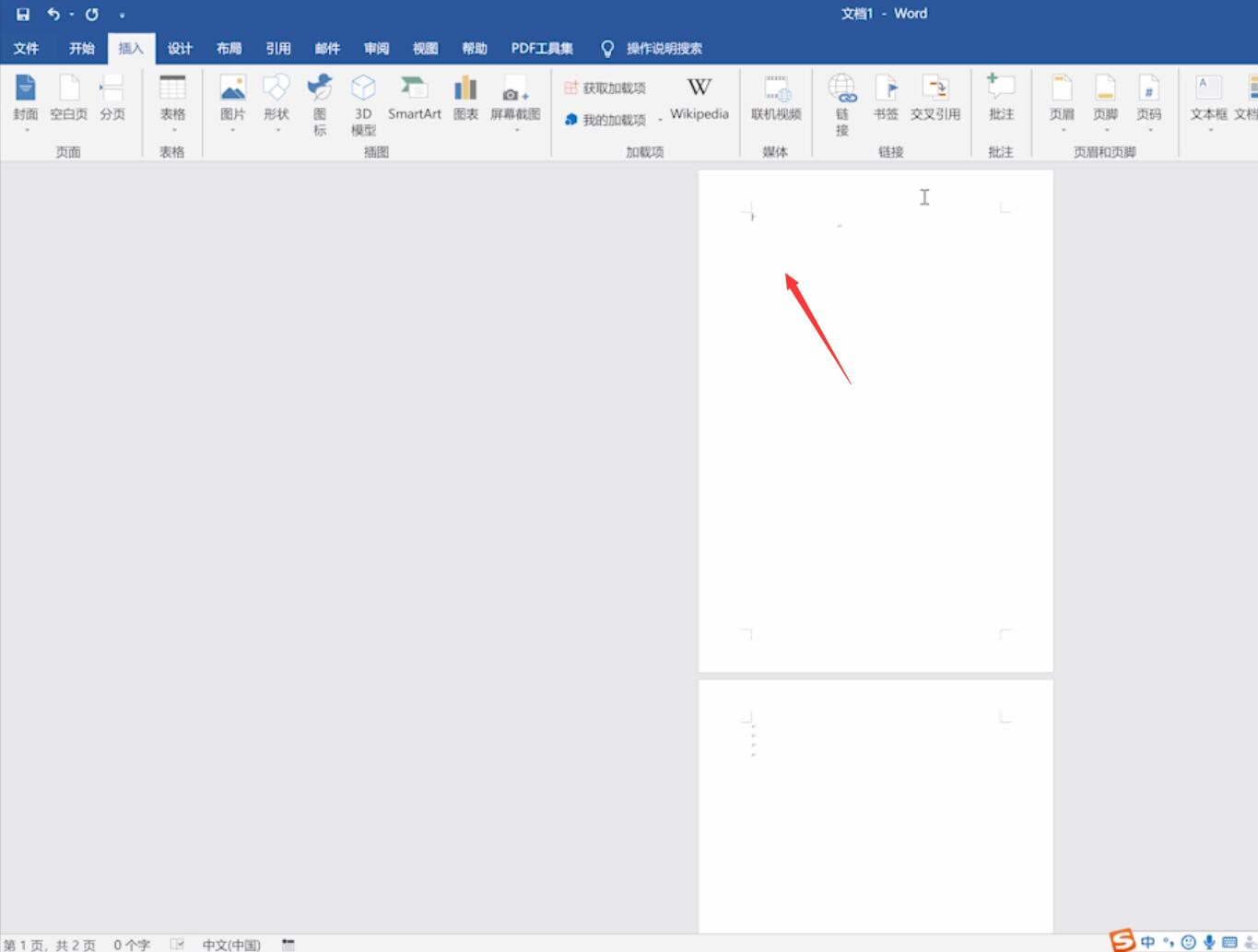The image size is (1258, 952).
Task: Switch to the 布局 tab
Action: [x=229, y=48]
